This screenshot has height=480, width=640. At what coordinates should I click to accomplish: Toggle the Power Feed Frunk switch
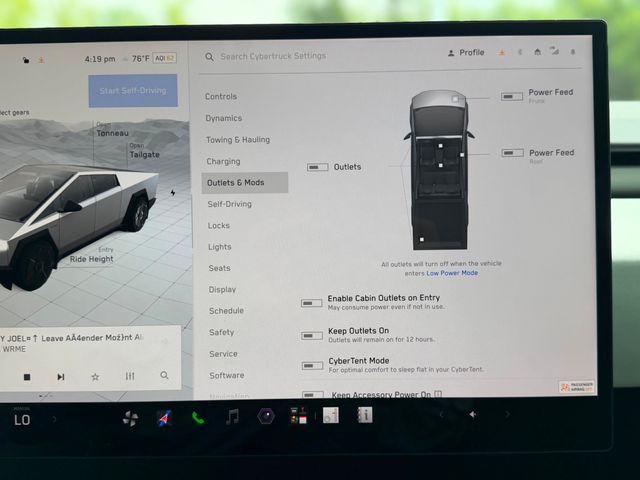click(512, 96)
